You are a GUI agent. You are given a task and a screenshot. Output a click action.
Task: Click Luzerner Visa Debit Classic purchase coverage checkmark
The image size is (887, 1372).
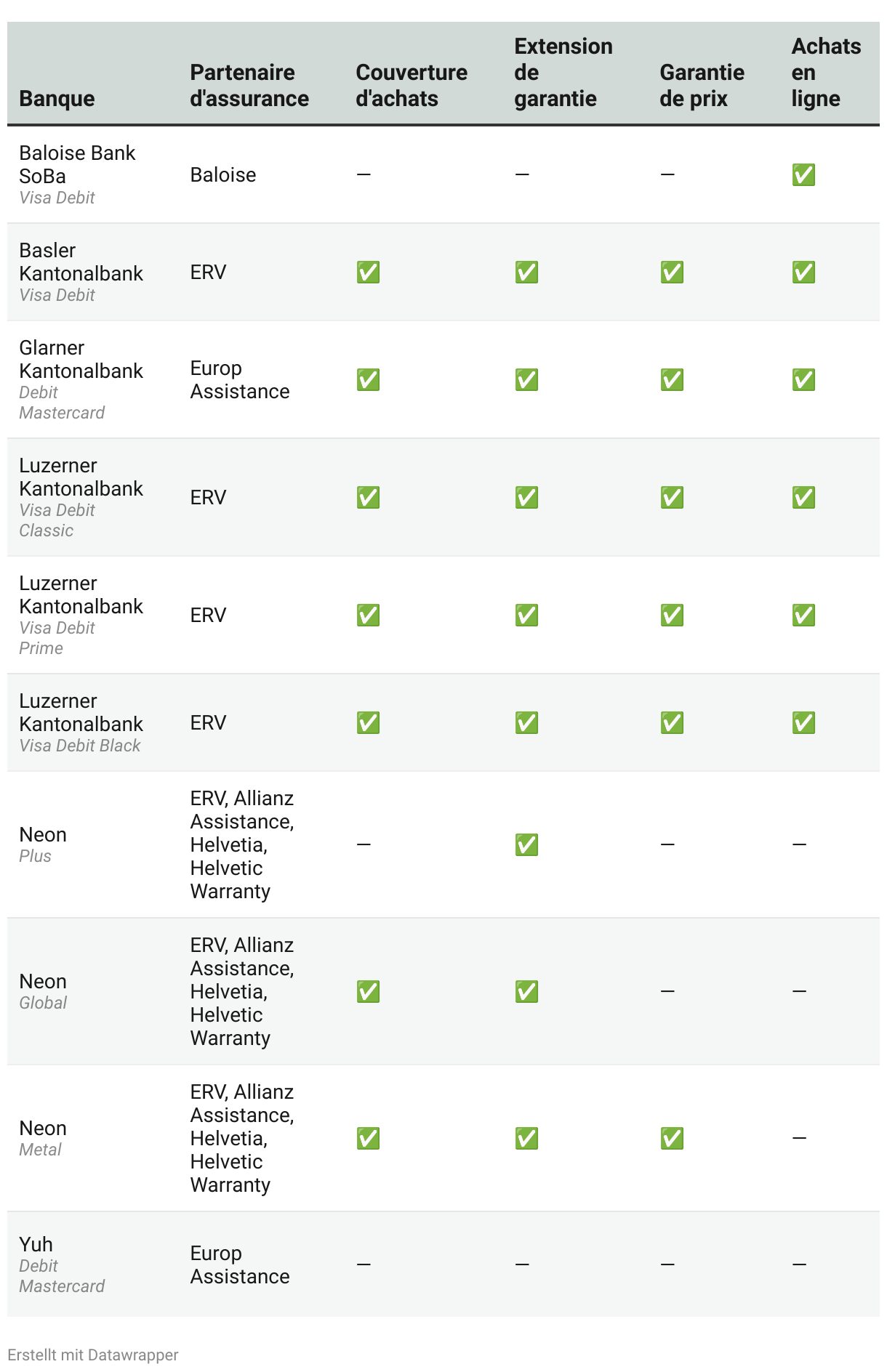pyautogui.click(x=368, y=498)
